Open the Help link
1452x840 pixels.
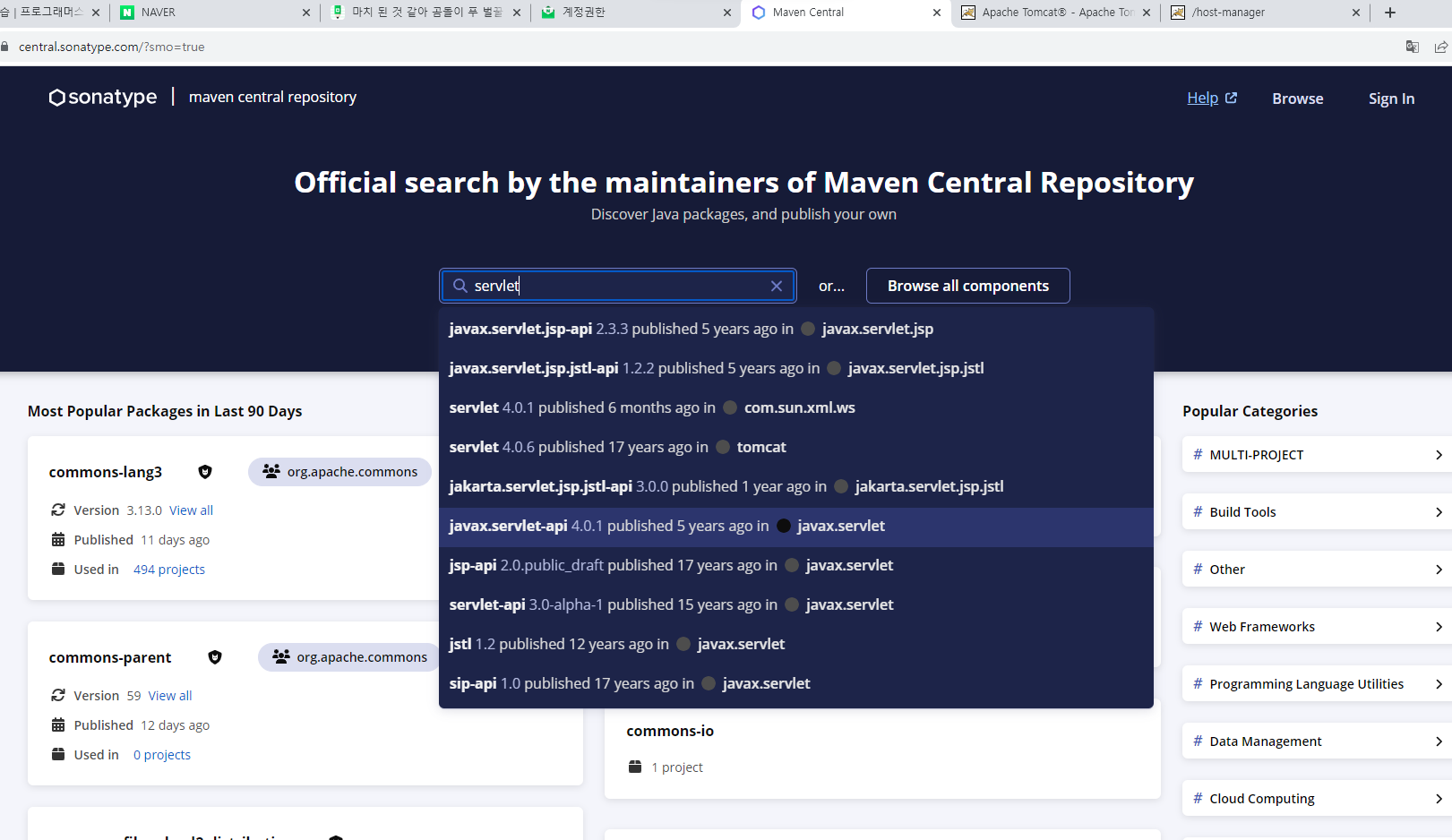1202,98
